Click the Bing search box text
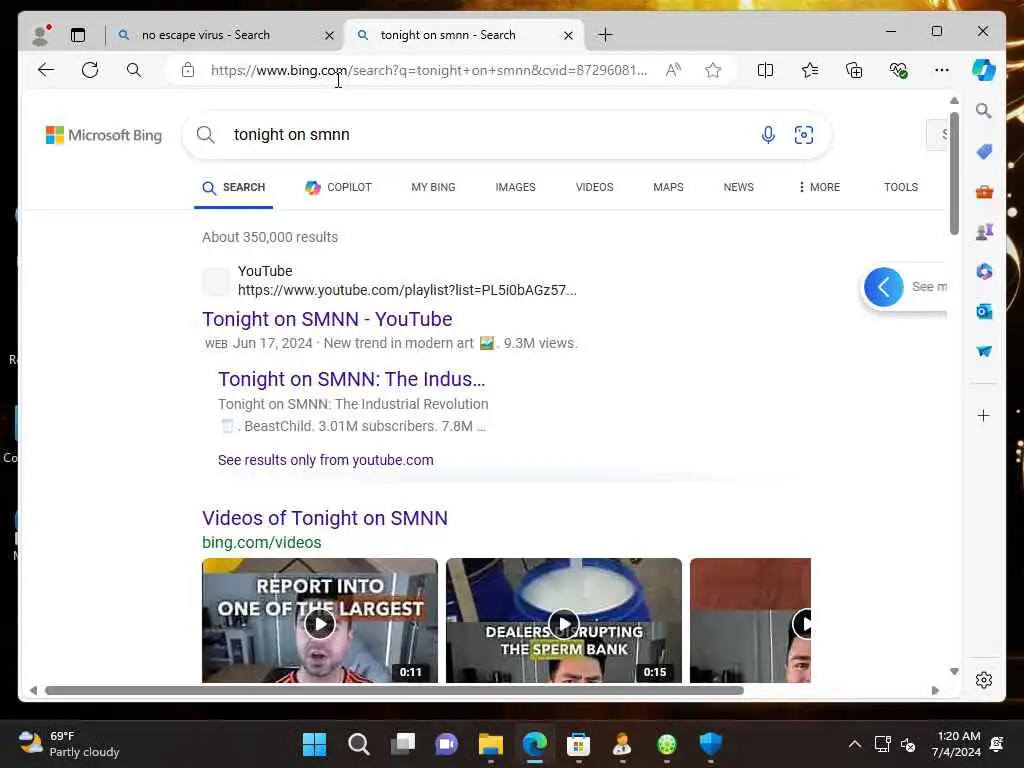 click(292, 135)
